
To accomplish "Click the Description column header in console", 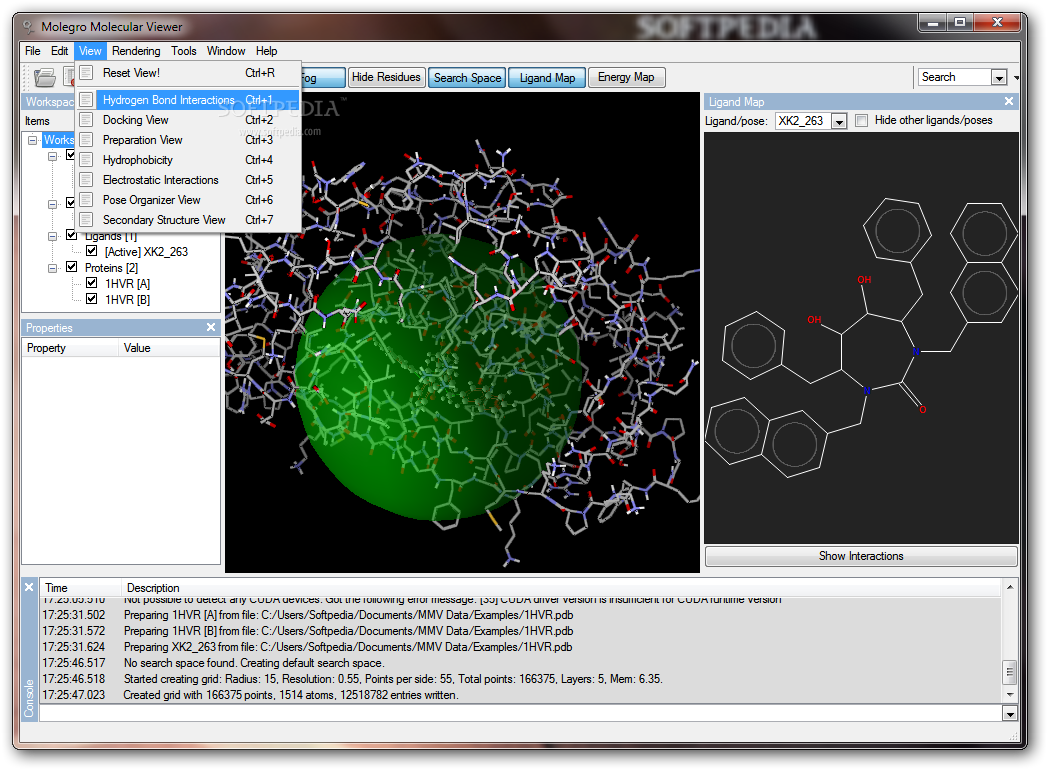I will [x=560, y=588].
